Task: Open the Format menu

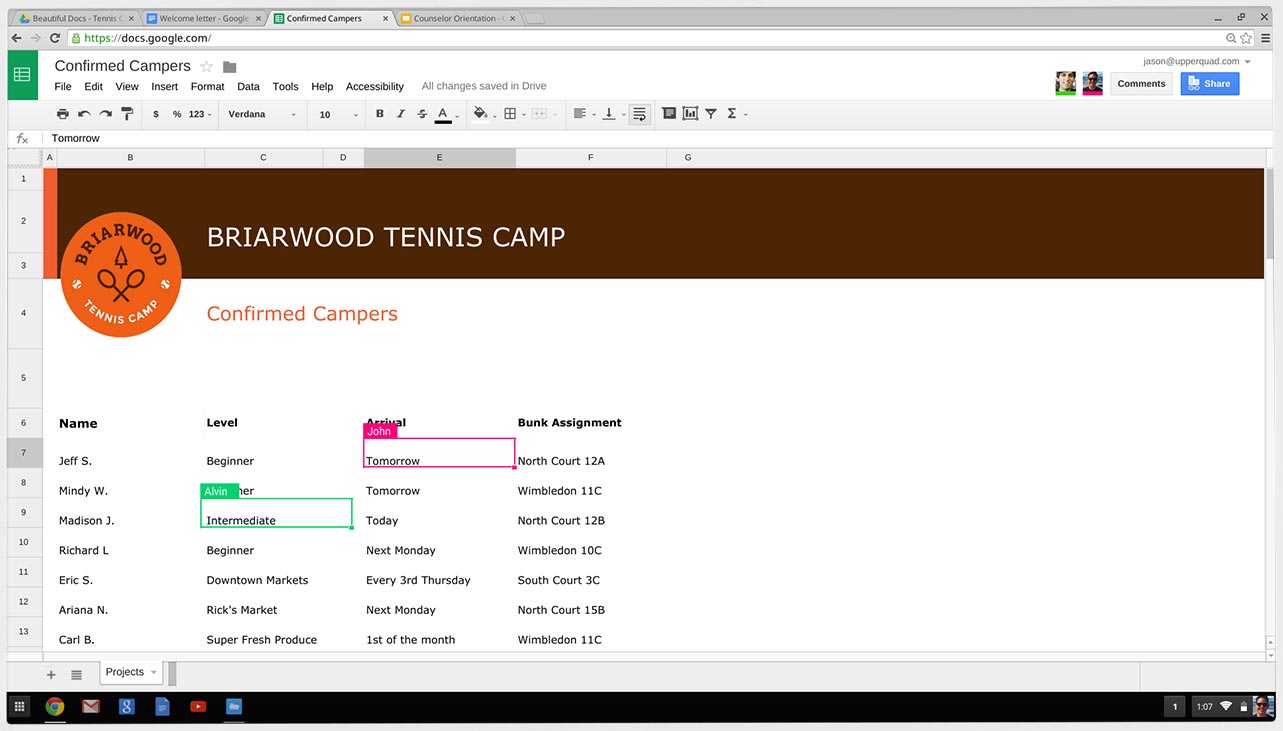Action: pyautogui.click(x=207, y=87)
